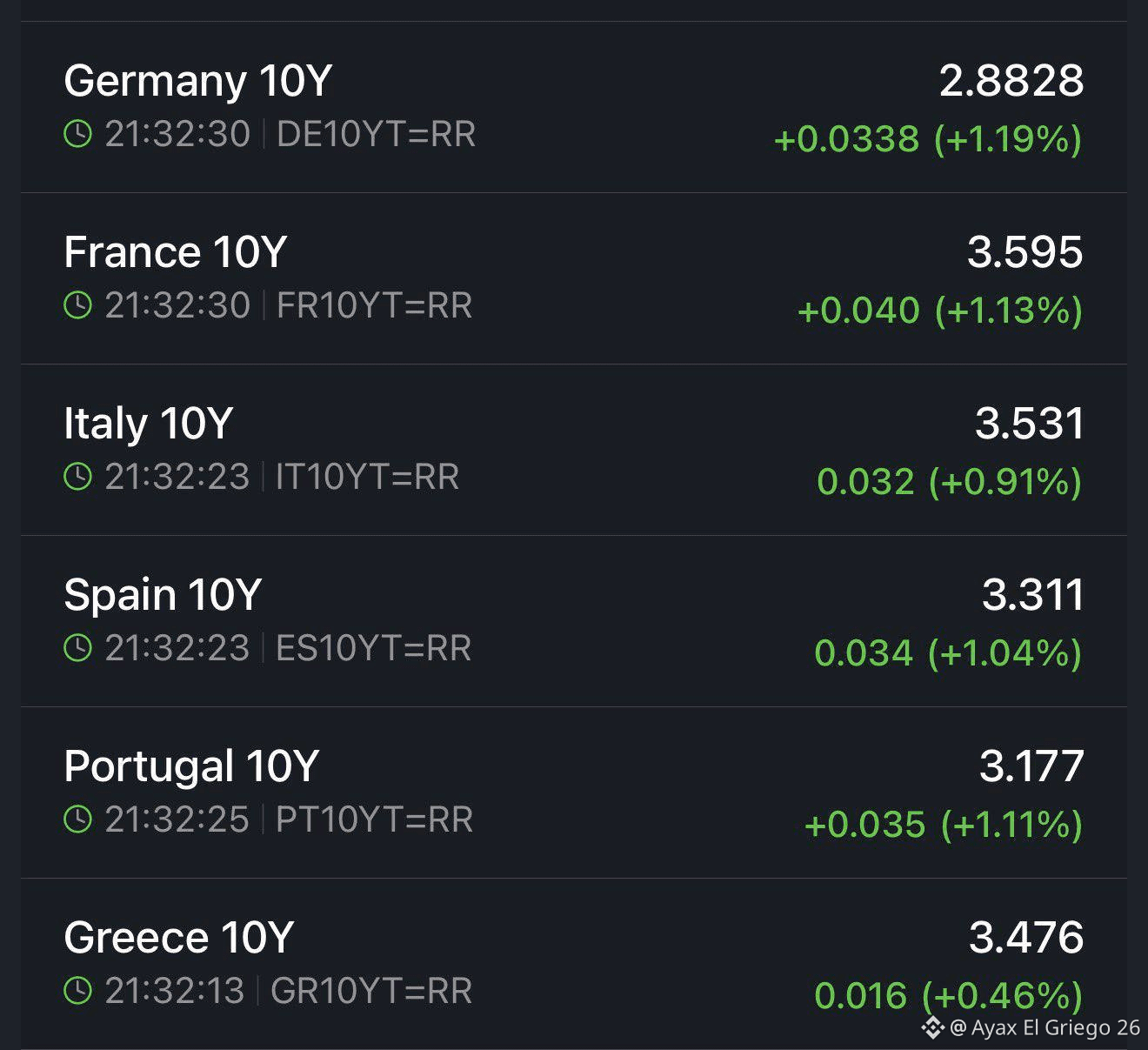The width and height of the screenshot is (1148, 1050).
Task: Click the Greece change 0.016 (+0.46%)
Action: 948,995
